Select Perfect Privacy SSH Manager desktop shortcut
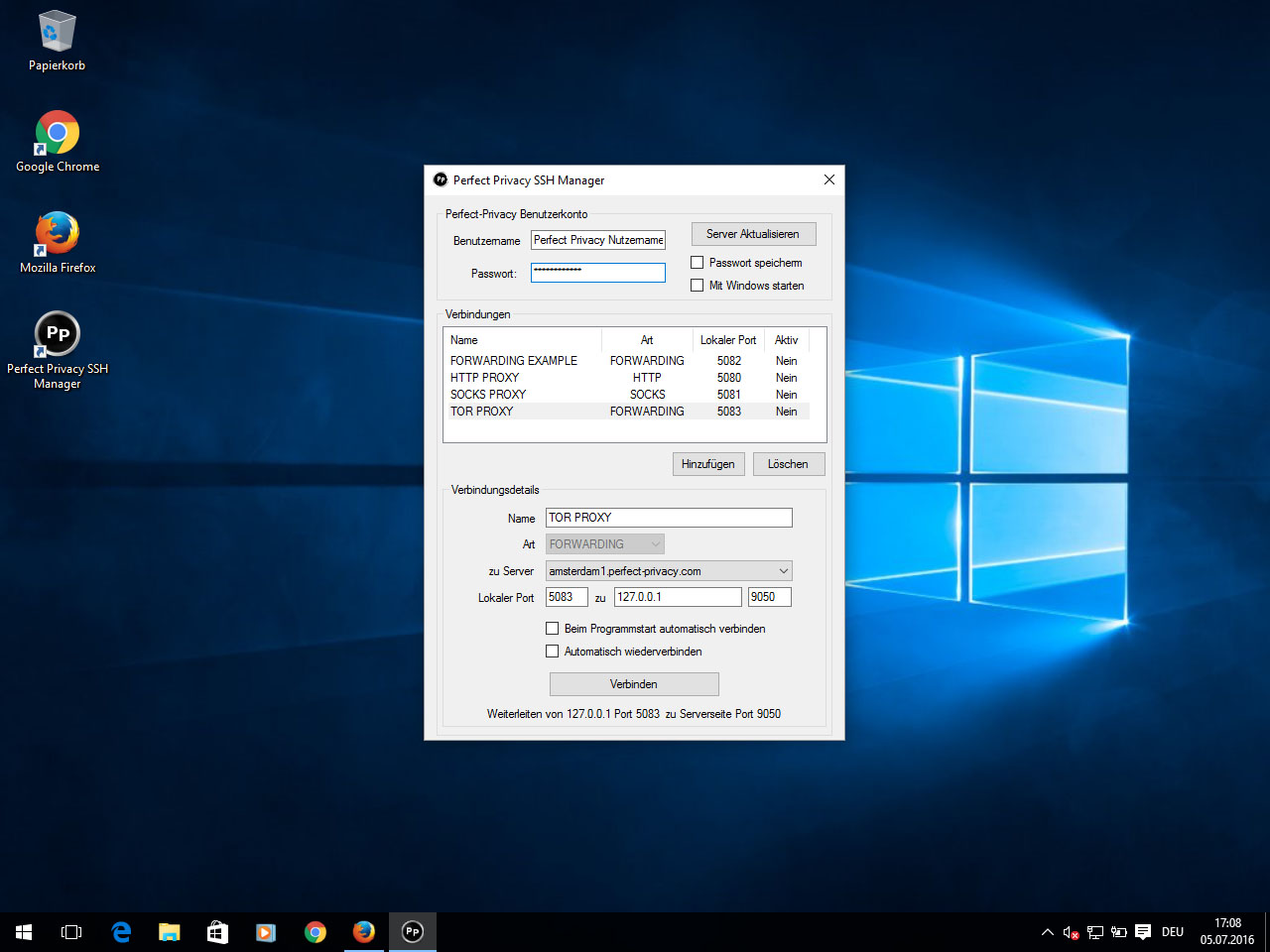Viewport: 1270px width, 952px height. click(57, 350)
